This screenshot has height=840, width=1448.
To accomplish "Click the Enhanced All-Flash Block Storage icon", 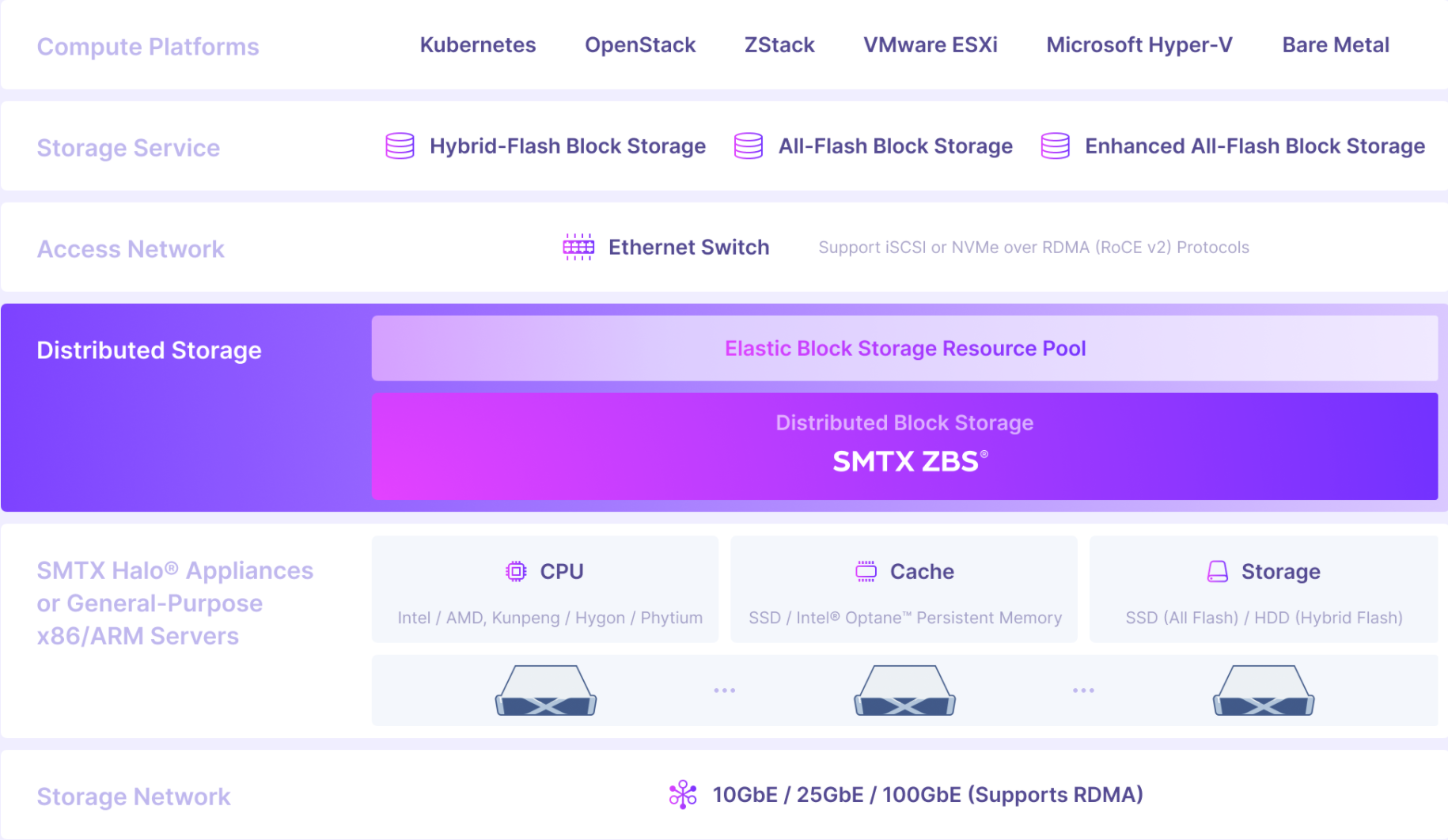I will coord(1056,146).
